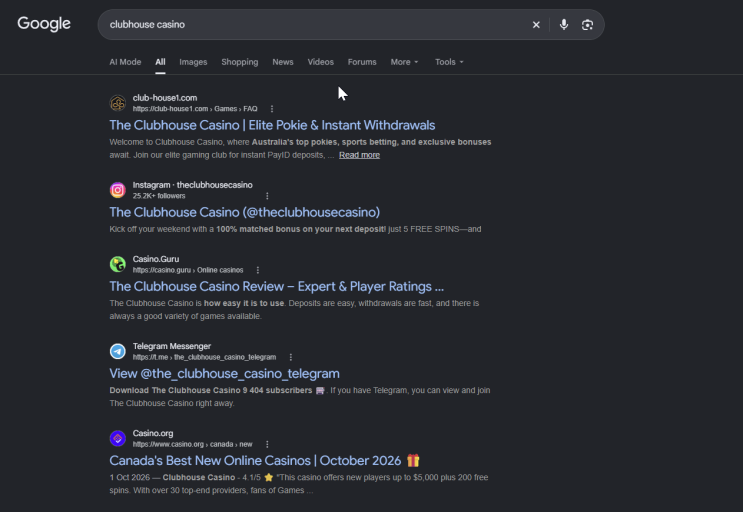Click the https://club-house1.com › Games › FAQ breadcrumb
Screen dimensions: 743x512
point(195,109)
